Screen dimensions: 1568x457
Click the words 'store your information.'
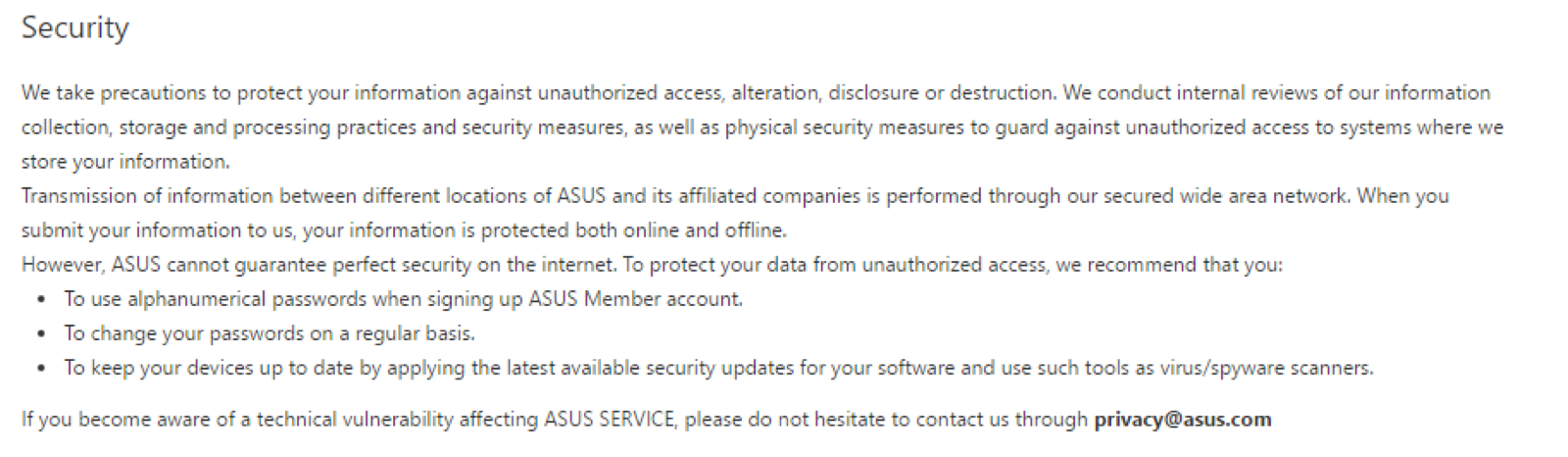point(125,162)
